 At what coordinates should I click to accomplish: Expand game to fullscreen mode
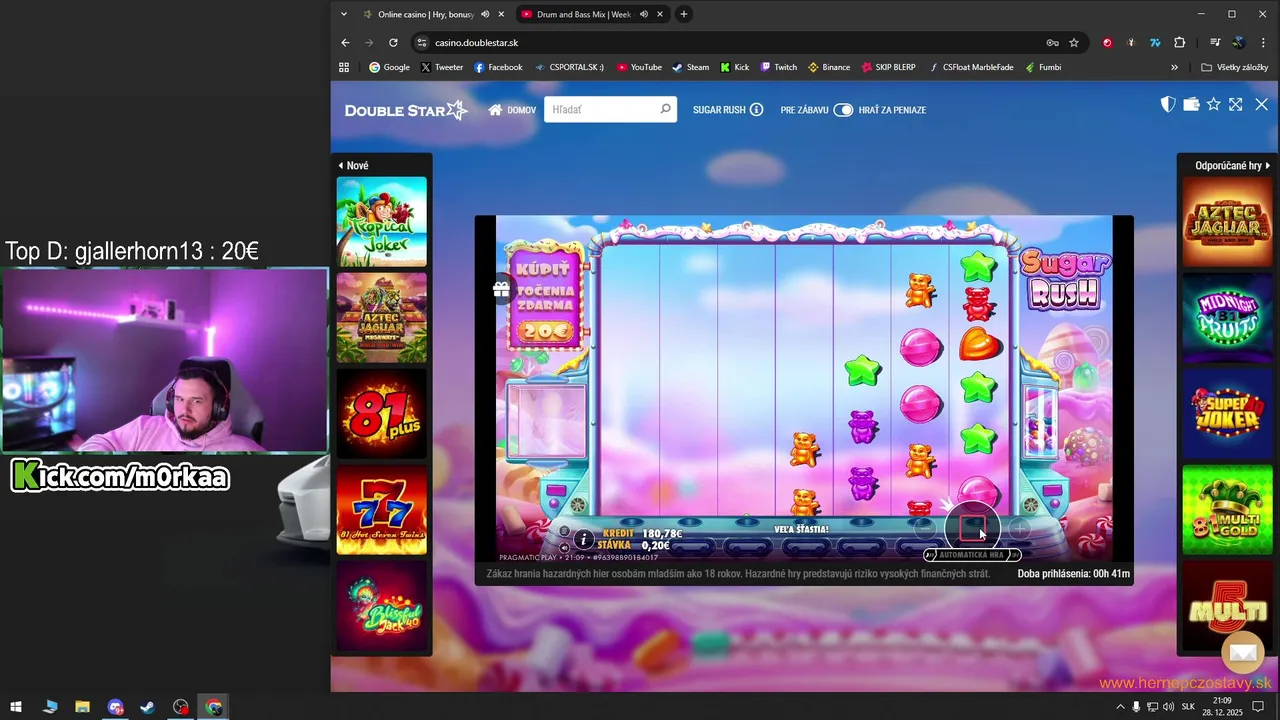click(x=1236, y=104)
